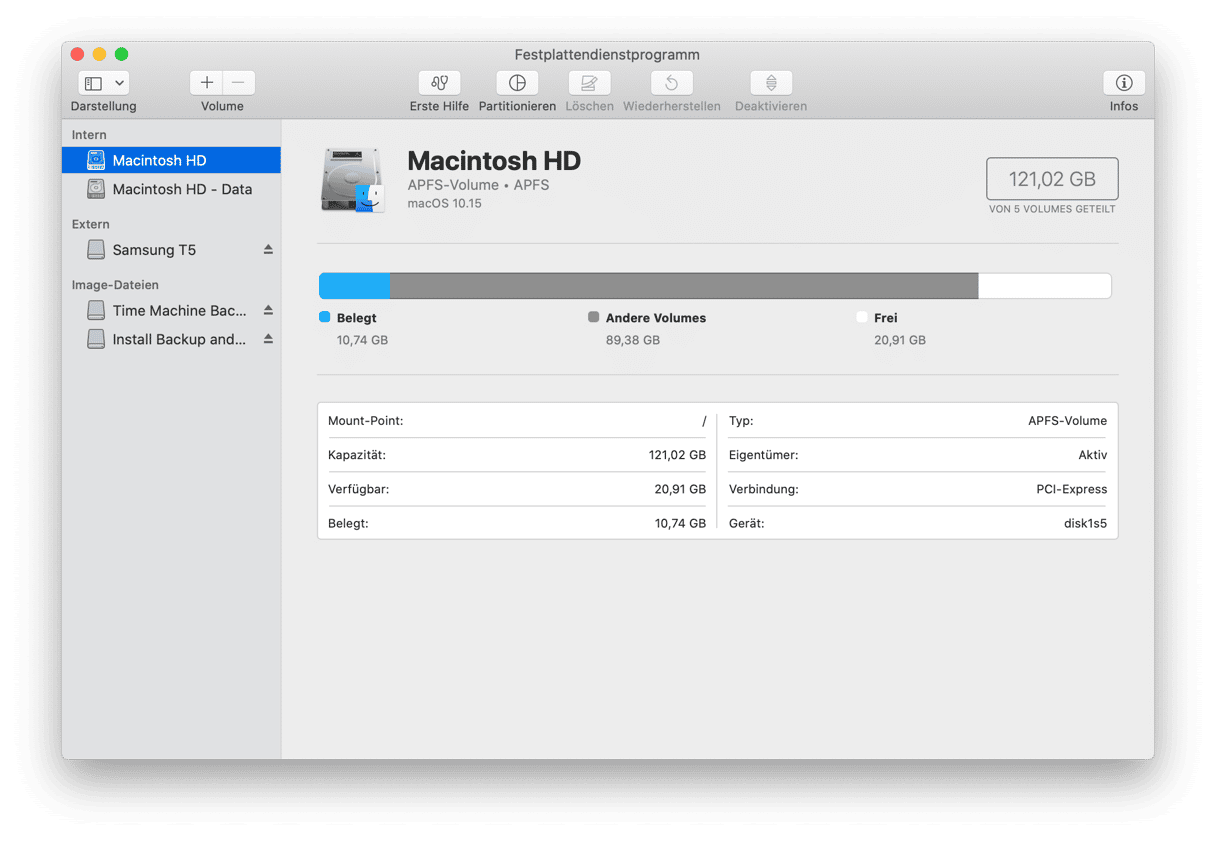This screenshot has width=1216, height=841.
Task: Click the Erste Hilfe stethoscope icon
Action: click(x=439, y=83)
